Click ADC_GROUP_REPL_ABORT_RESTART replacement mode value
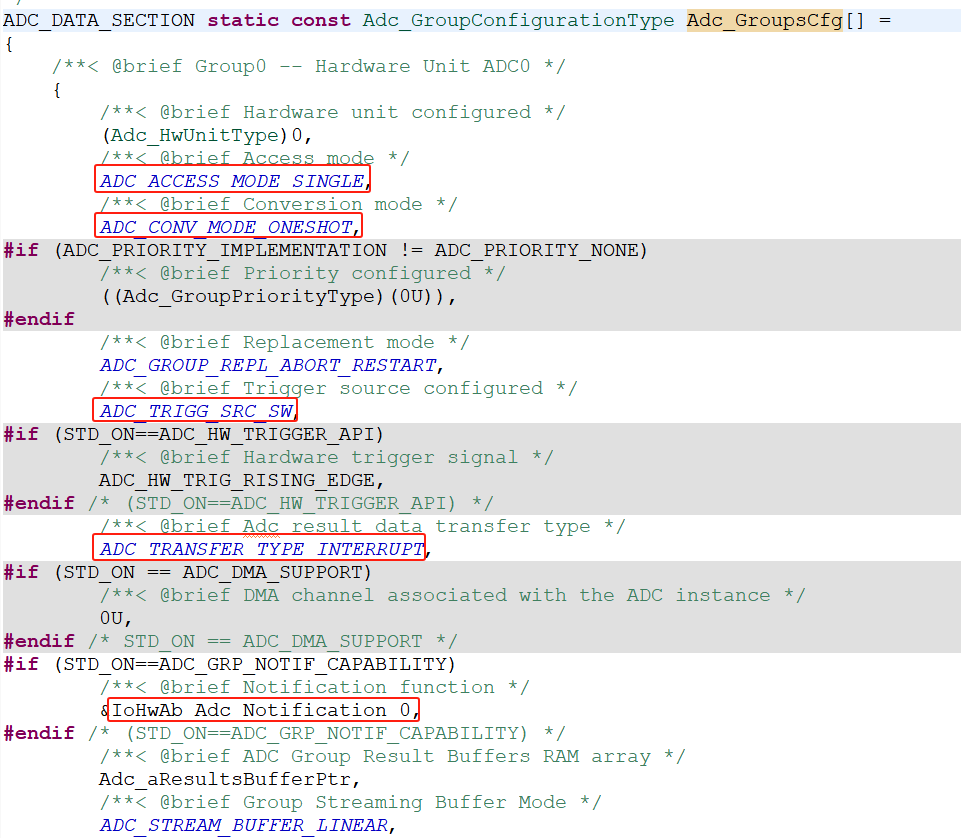The width and height of the screenshot is (961, 838). tap(268, 365)
